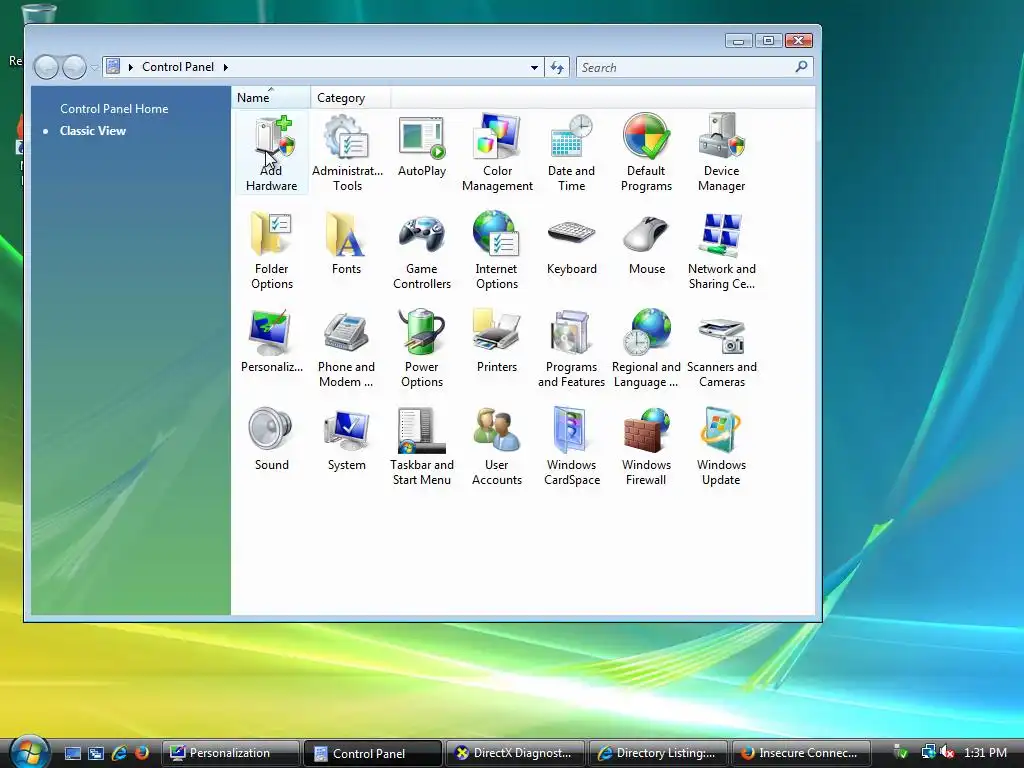
Task: Refresh the Control Panel view
Action: (557, 67)
